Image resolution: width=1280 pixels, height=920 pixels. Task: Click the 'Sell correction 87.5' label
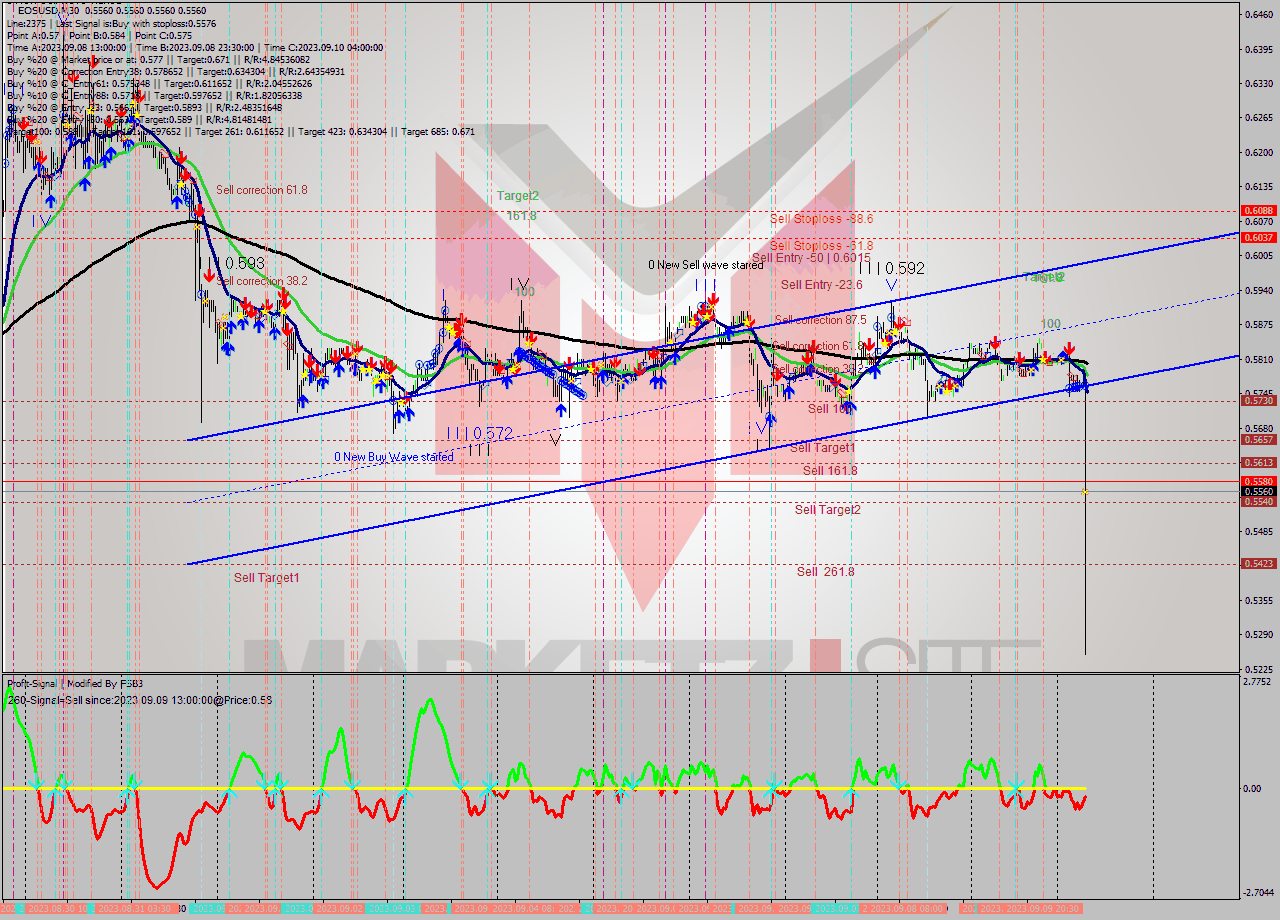820,320
